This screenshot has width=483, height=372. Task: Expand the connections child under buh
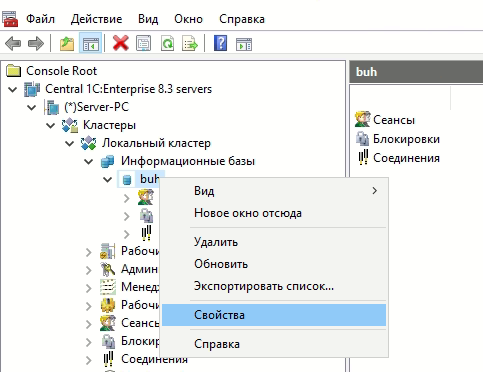(127, 235)
